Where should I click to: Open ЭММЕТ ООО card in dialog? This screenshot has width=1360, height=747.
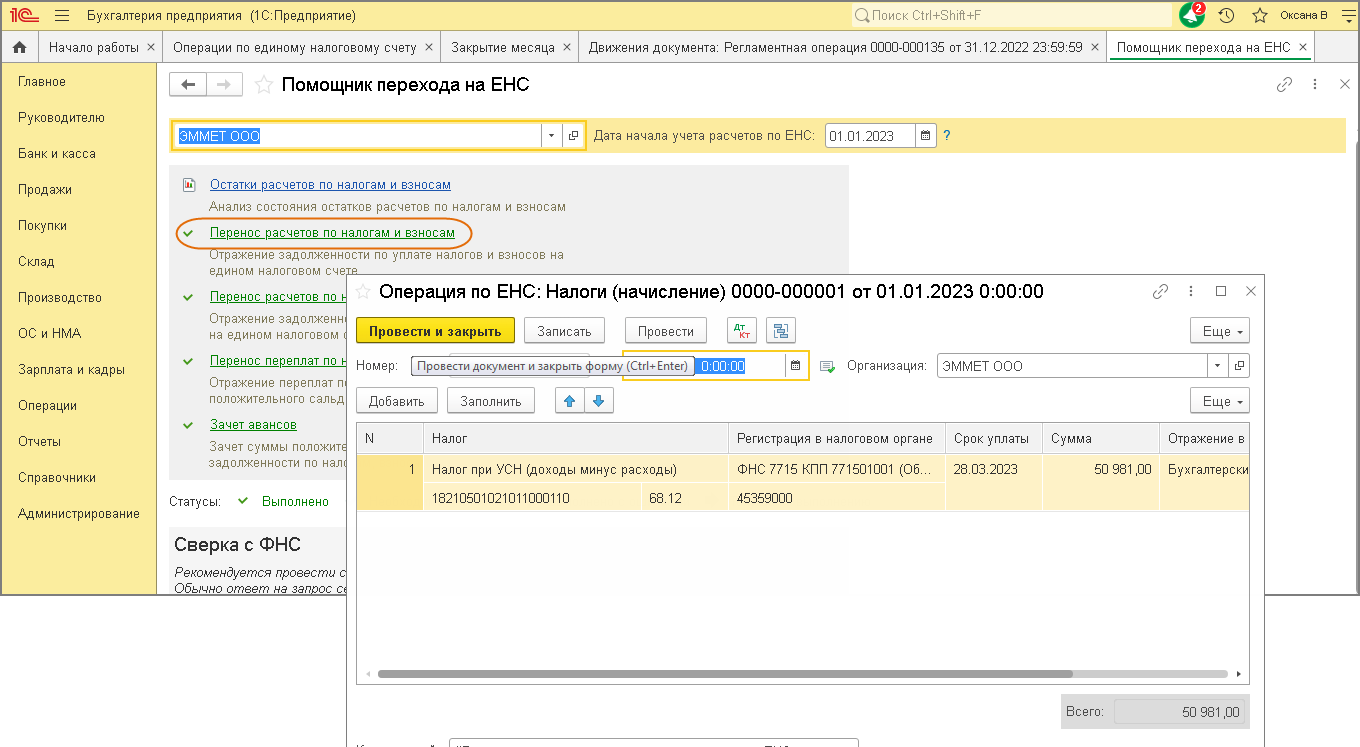1239,366
